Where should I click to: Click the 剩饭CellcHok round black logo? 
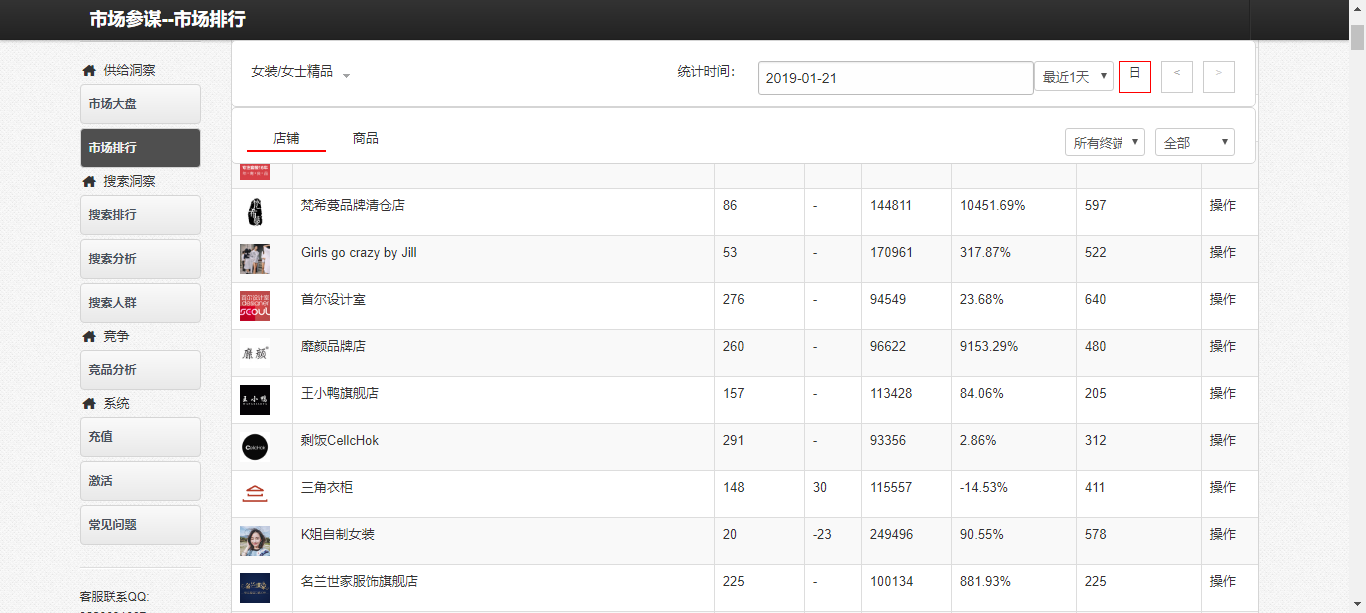click(255, 447)
